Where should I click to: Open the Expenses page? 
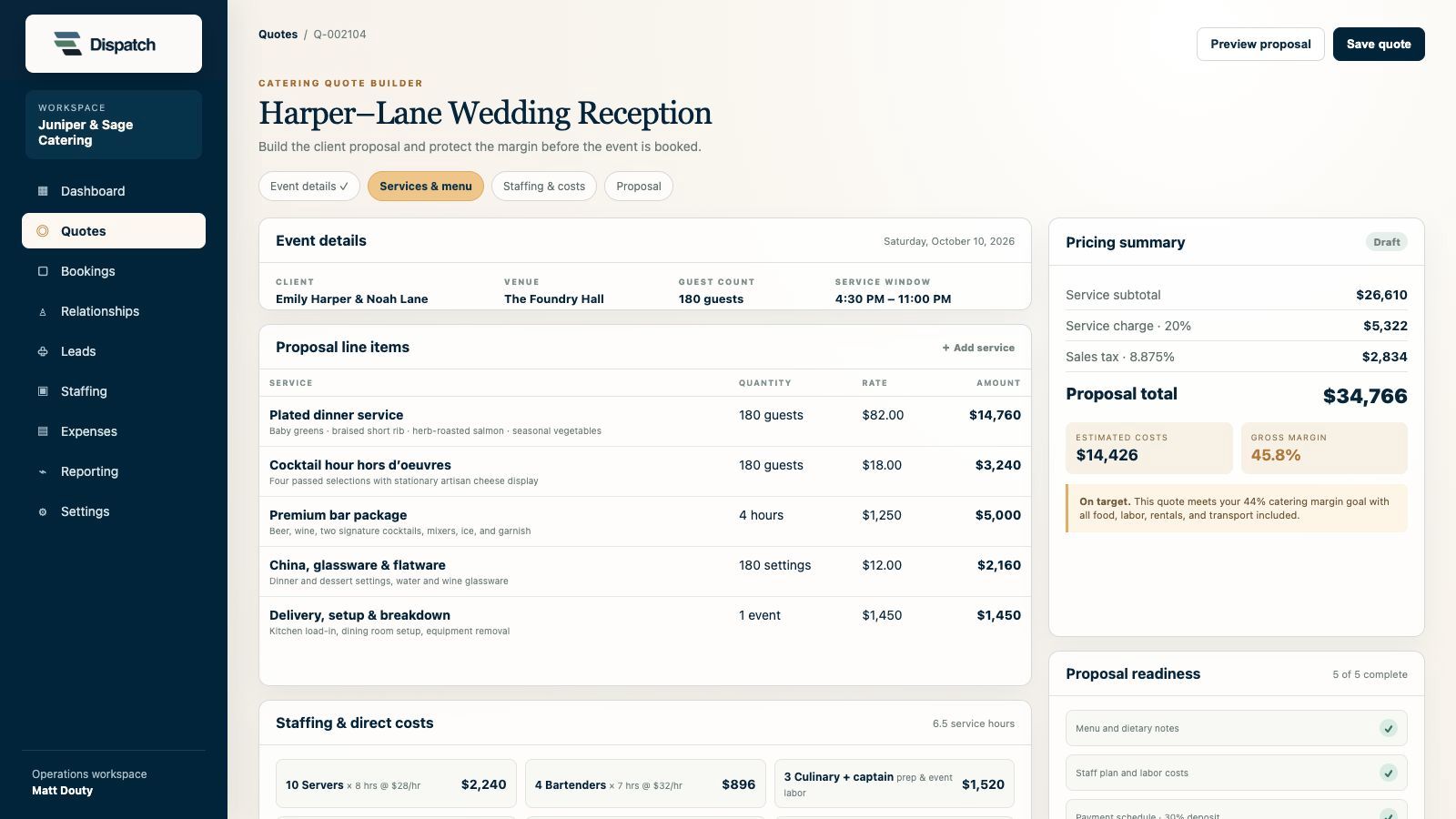click(114, 431)
